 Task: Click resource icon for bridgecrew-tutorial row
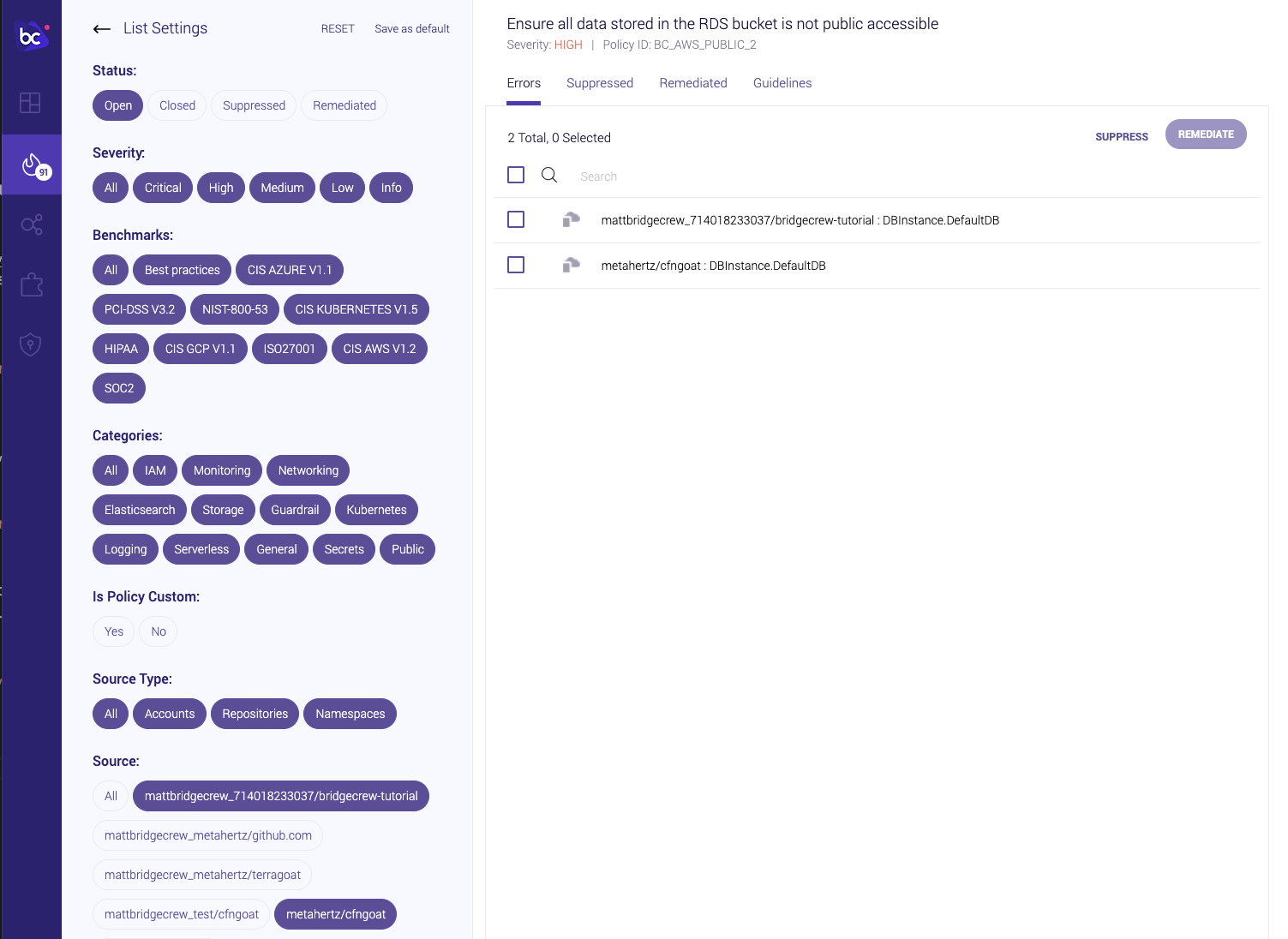[572, 220]
